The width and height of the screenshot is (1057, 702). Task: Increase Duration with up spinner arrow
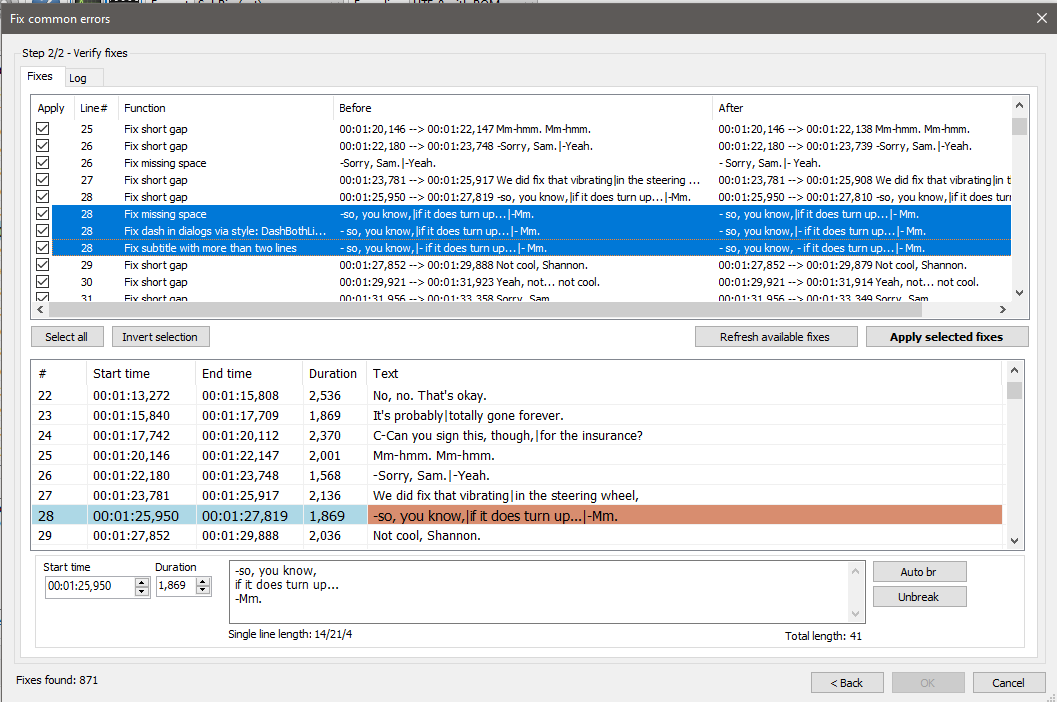pos(203,581)
